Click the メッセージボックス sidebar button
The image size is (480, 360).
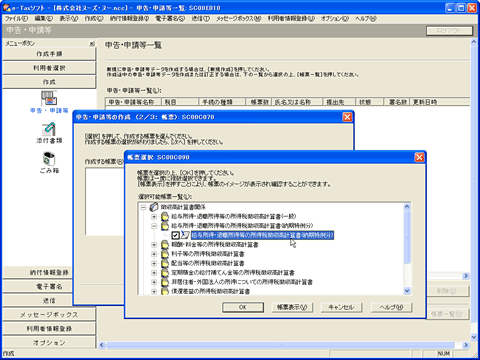click(x=49, y=314)
